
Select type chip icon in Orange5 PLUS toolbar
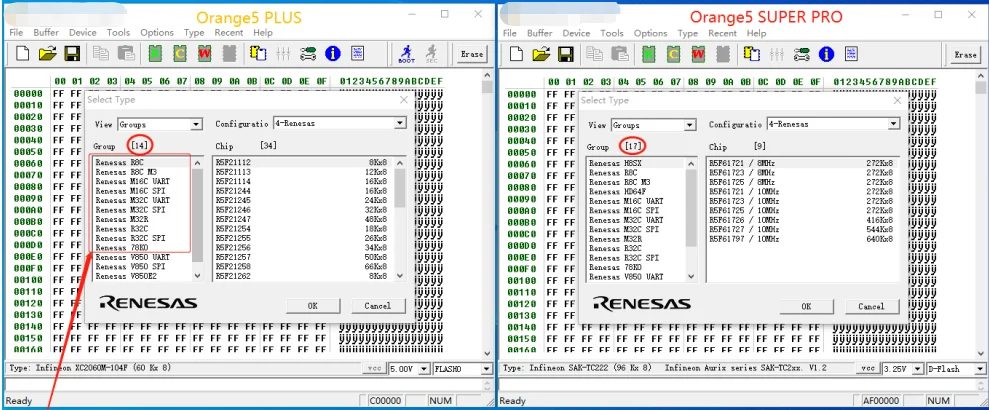[x=258, y=54]
